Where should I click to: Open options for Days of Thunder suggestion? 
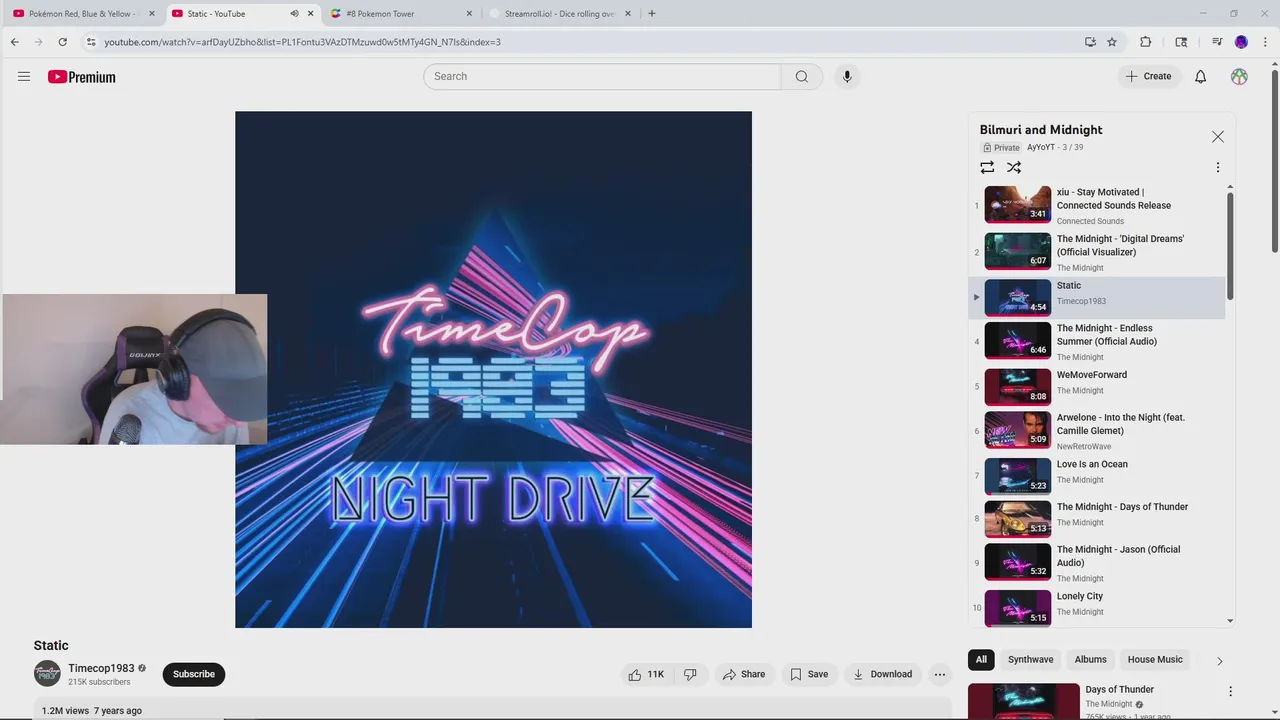coord(1230,691)
